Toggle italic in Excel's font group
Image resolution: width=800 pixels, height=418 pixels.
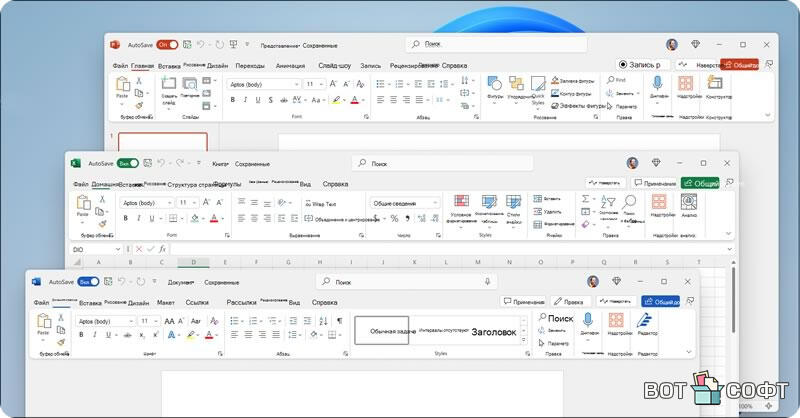point(138,218)
